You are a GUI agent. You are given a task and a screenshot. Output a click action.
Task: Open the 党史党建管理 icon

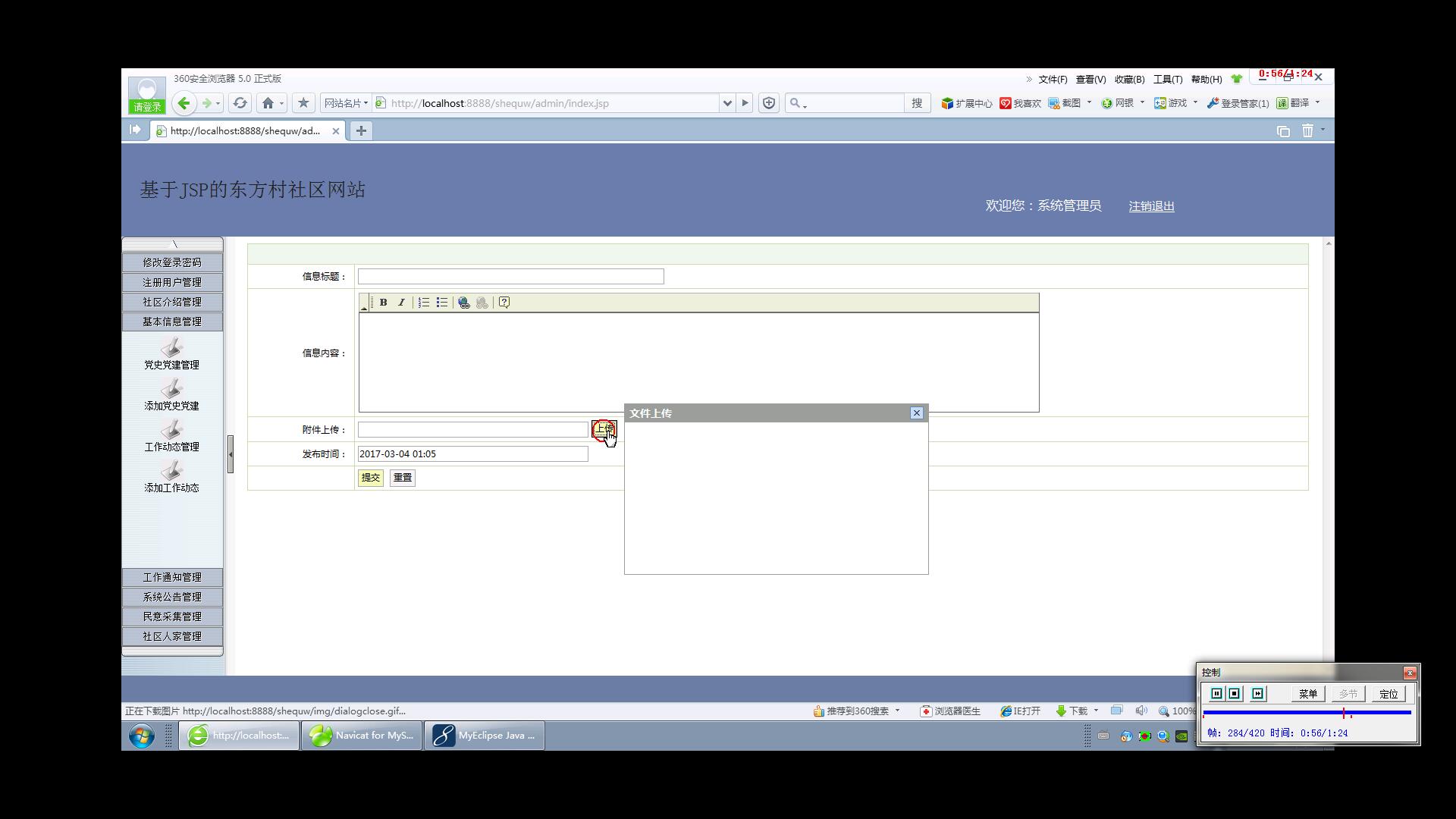click(x=172, y=347)
